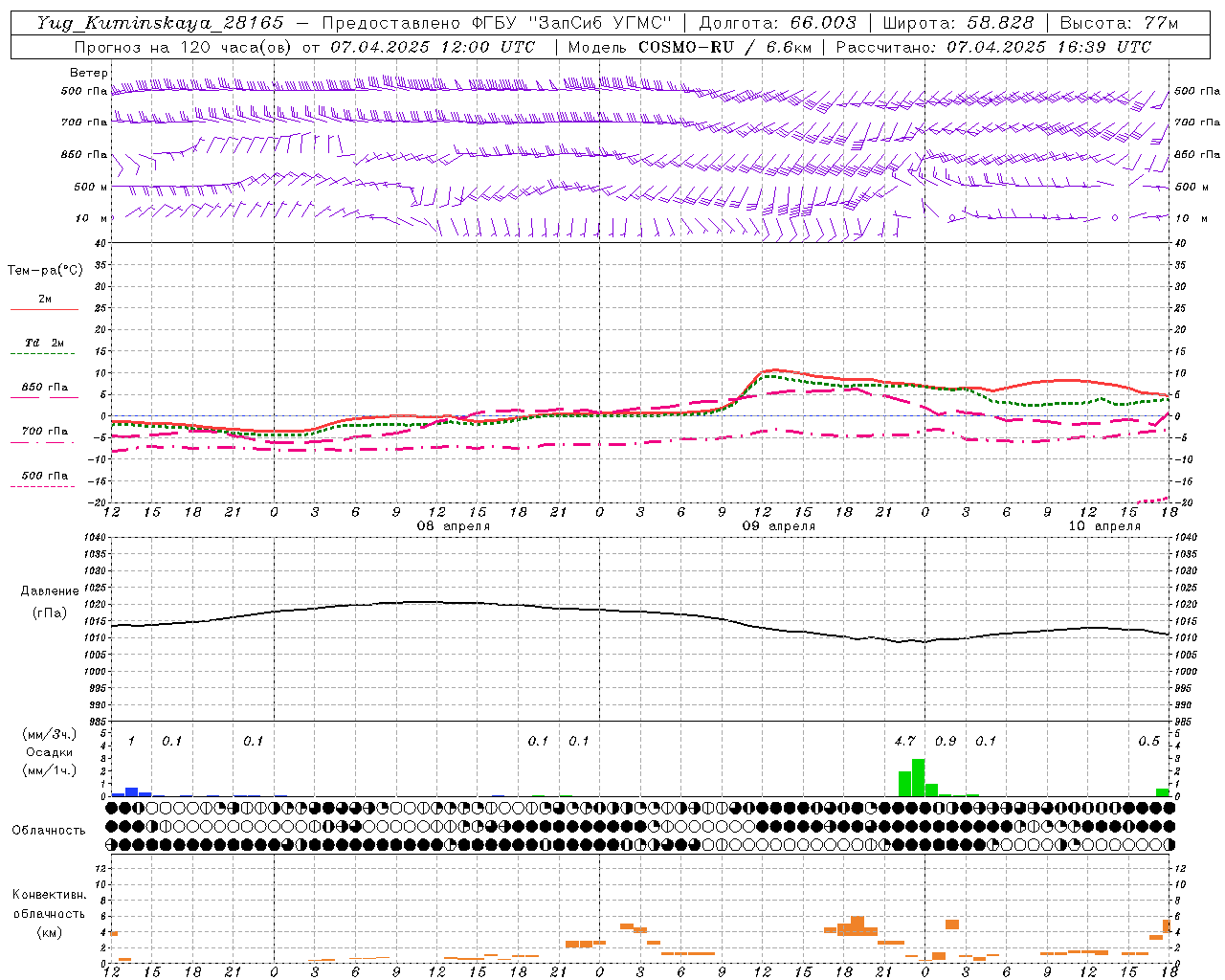Click the tallest blue precipitation bar

point(132,792)
